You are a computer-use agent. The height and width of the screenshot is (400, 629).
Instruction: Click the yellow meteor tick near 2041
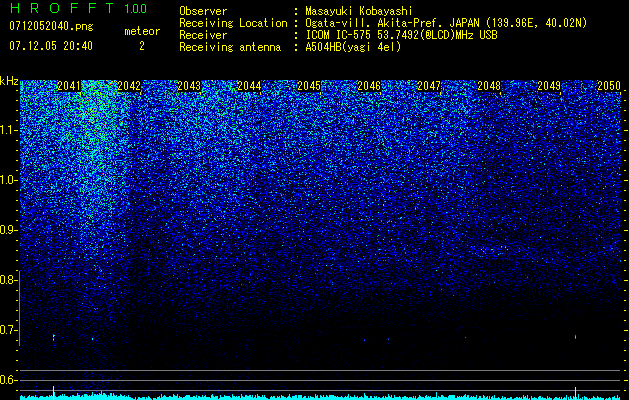[53, 392]
